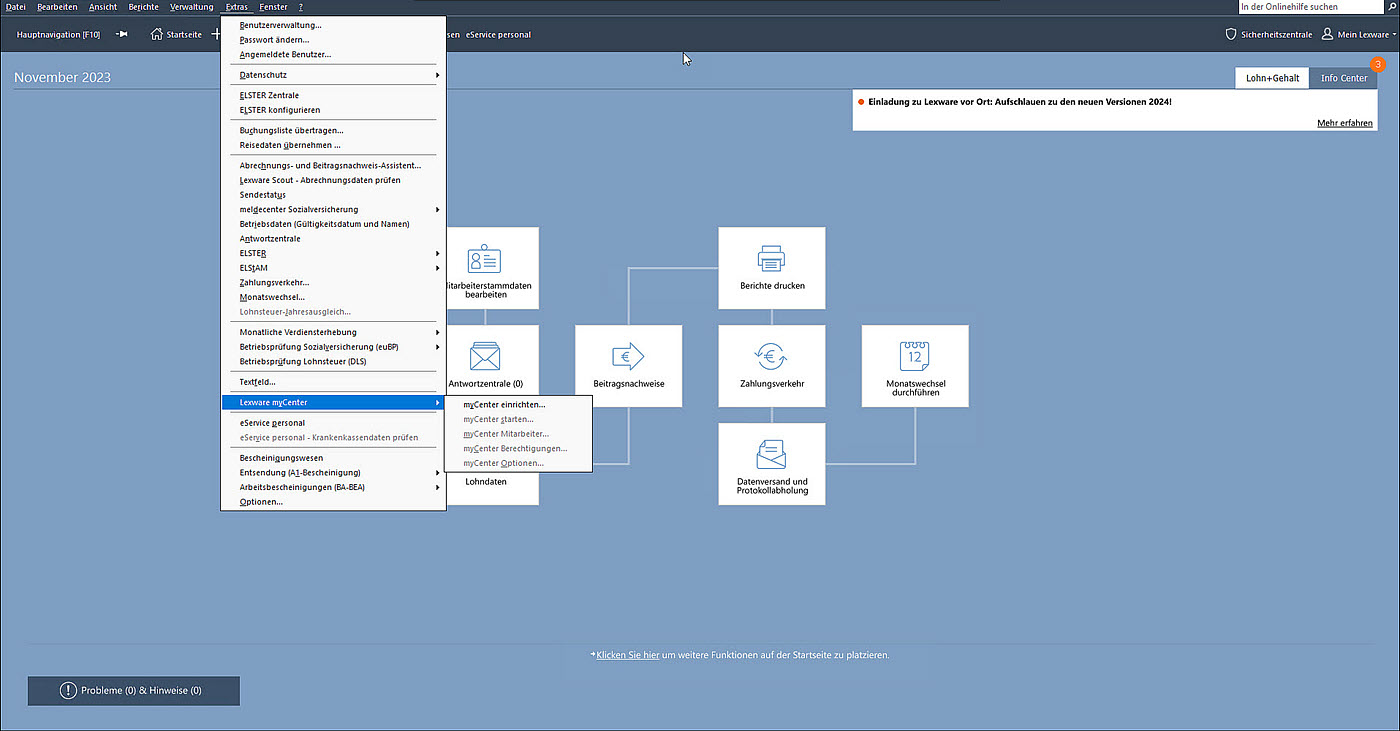Open the Beitragsnachweise euro arrow icon
Image resolution: width=1400 pixels, height=731 pixels.
(x=628, y=357)
